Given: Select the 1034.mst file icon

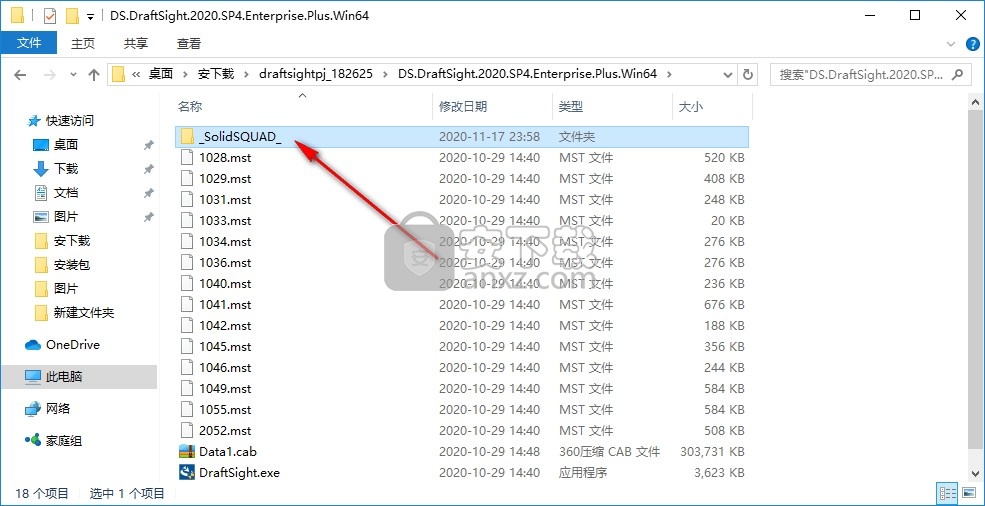Looking at the screenshot, I should [187, 241].
